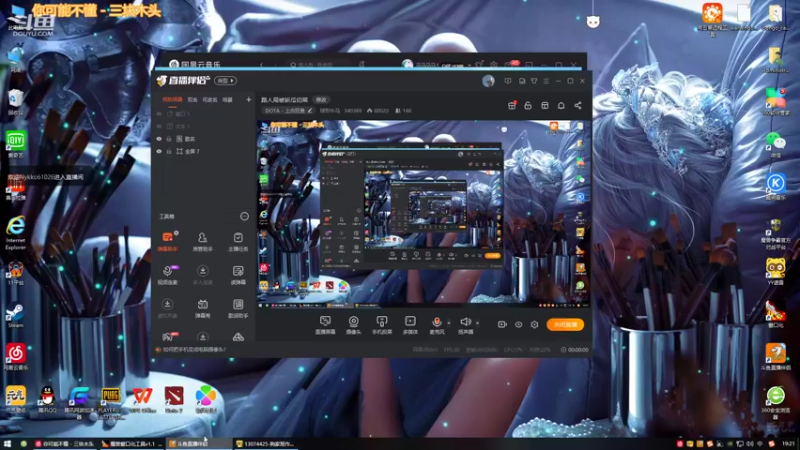Click the phone-as-camera help tip link
Viewport: 800px width, 450px height.
[194, 349]
